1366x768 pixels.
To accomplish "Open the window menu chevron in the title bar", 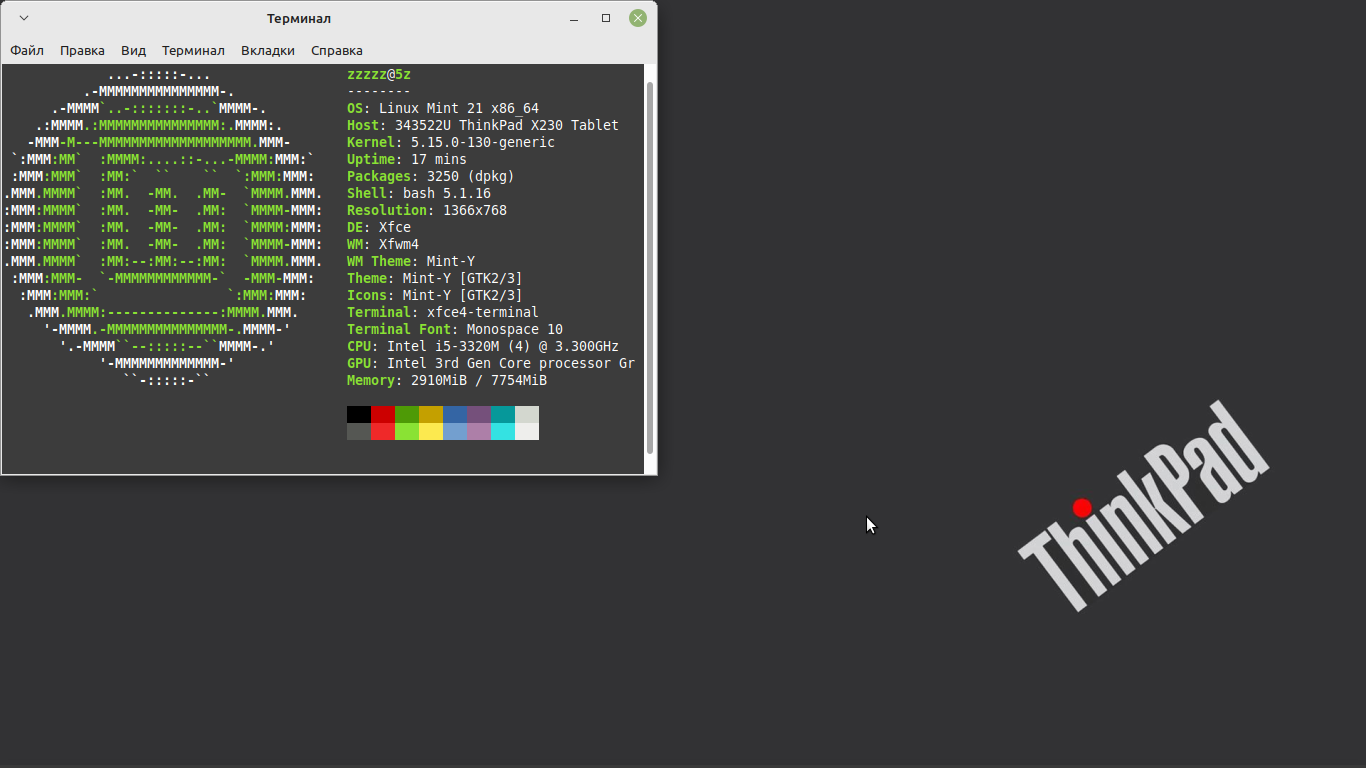I will tap(24, 18).
